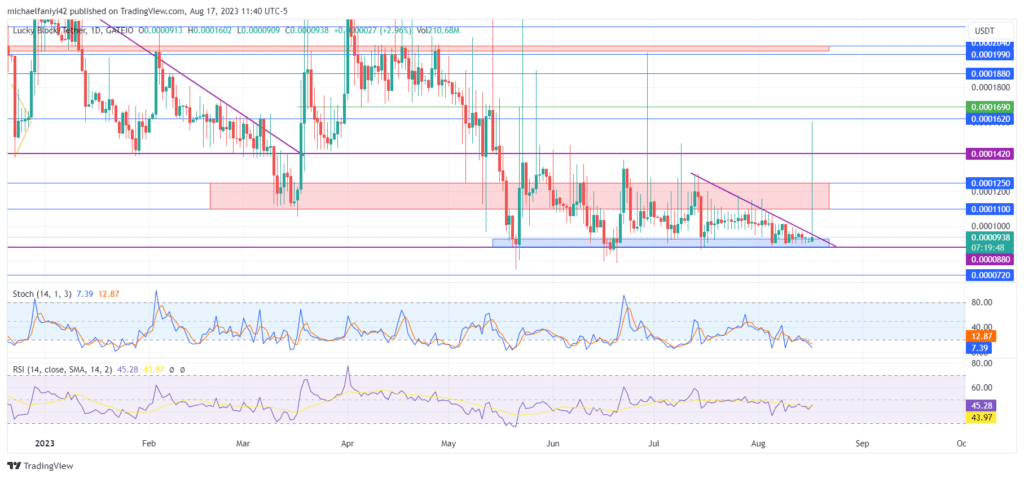Click the Jul label on time axis

[652, 443]
